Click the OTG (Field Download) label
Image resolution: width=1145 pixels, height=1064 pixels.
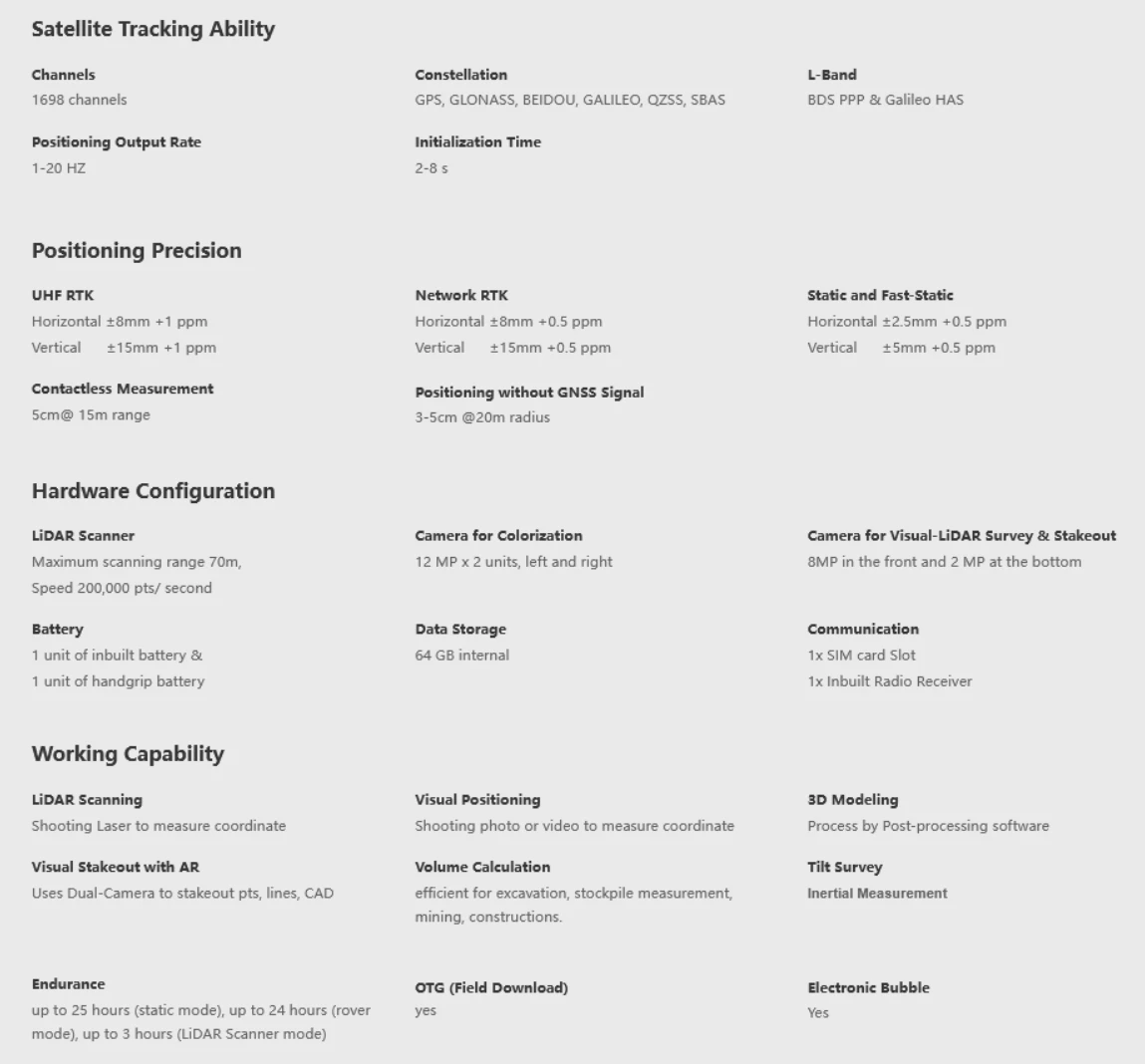tap(491, 988)
